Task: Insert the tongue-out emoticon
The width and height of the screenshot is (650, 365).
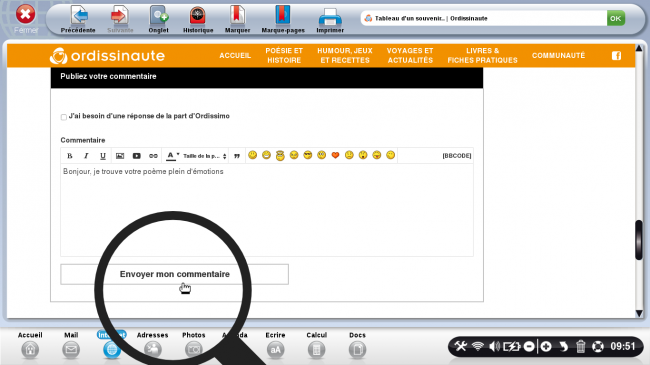Action: click(376, 155)
